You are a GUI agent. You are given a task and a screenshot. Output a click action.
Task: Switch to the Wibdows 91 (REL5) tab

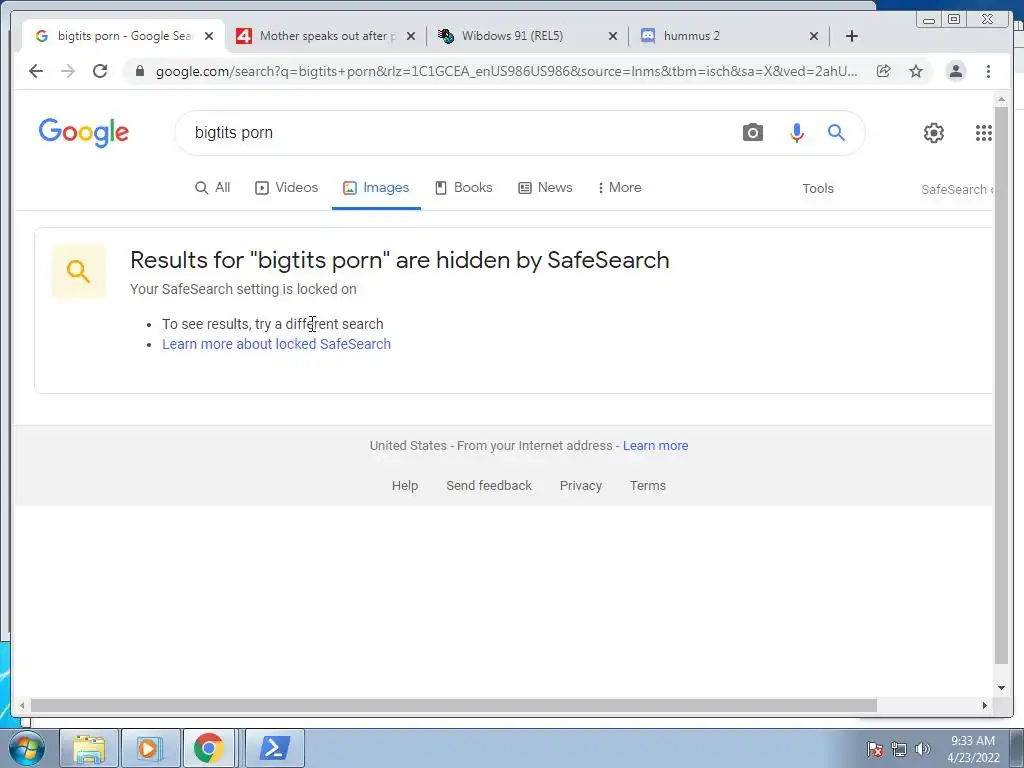tap(528, 36)
